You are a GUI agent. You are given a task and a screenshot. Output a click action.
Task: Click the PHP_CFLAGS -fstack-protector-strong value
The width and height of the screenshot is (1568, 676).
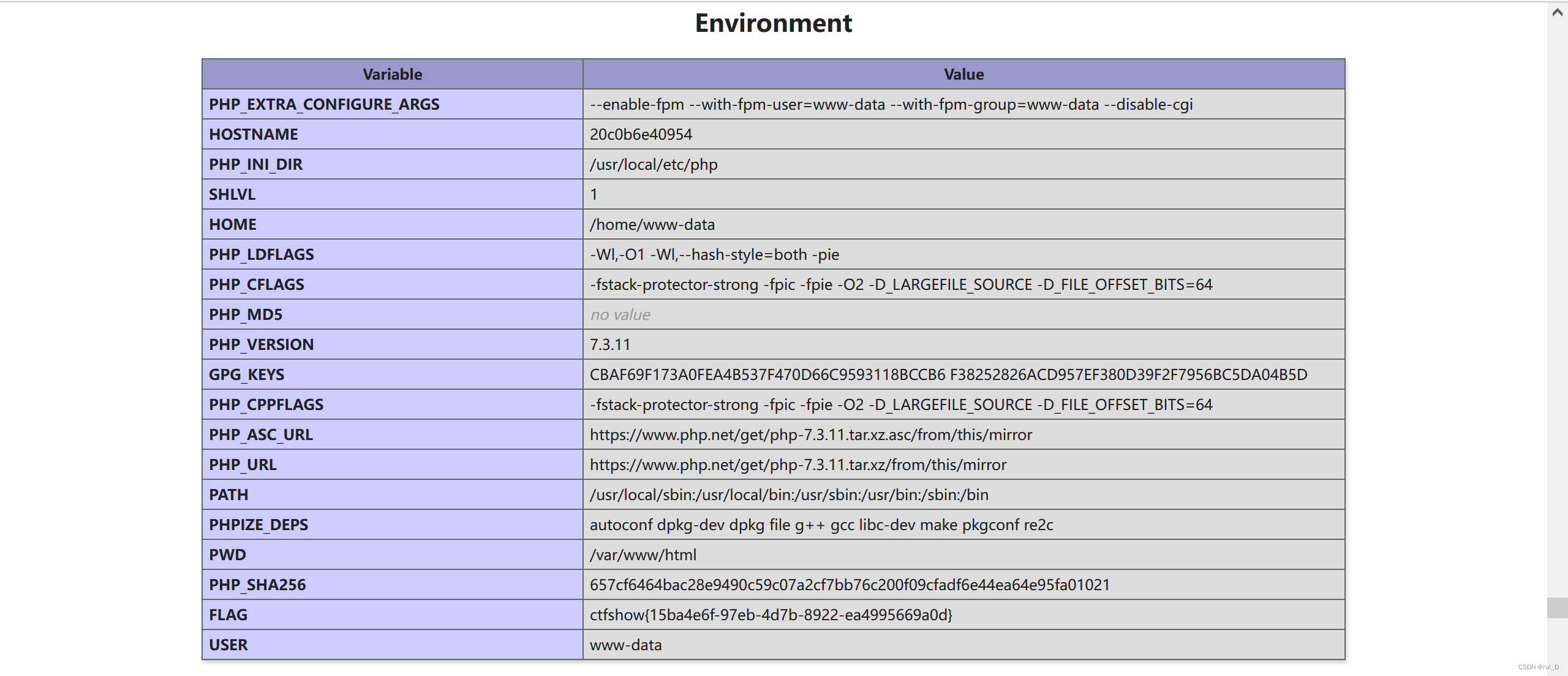(901, 284)
